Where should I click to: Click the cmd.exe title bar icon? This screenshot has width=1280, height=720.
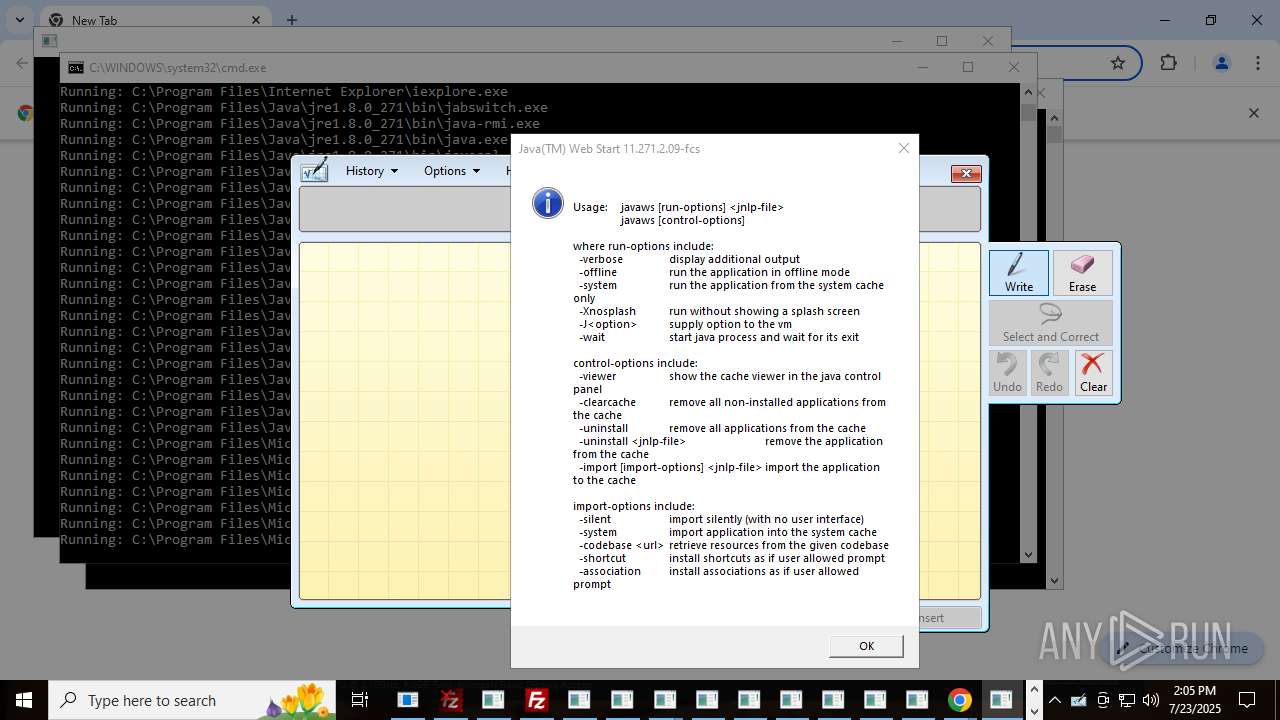(76, 68)
